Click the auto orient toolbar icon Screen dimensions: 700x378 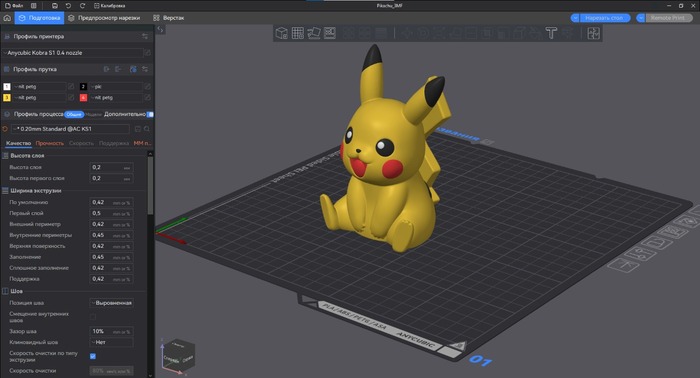tap(313, 33)
